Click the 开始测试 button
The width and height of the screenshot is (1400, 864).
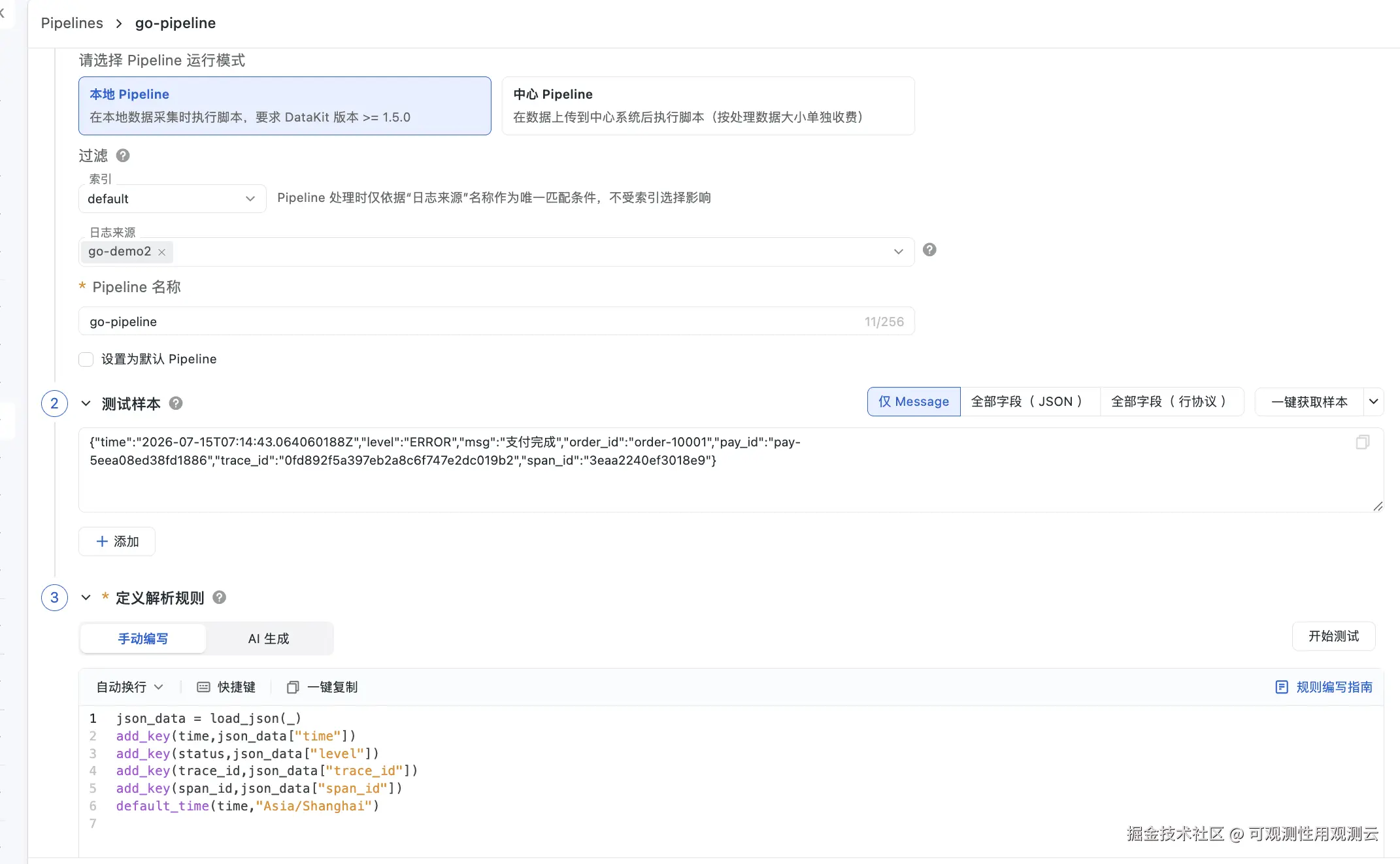[x=1334, y=636]
